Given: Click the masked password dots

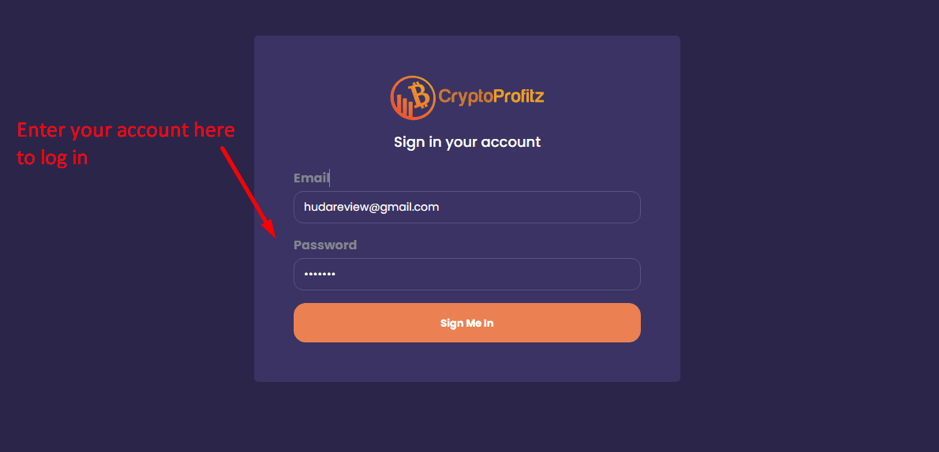Looking at the screenshot, I should 320,274.
